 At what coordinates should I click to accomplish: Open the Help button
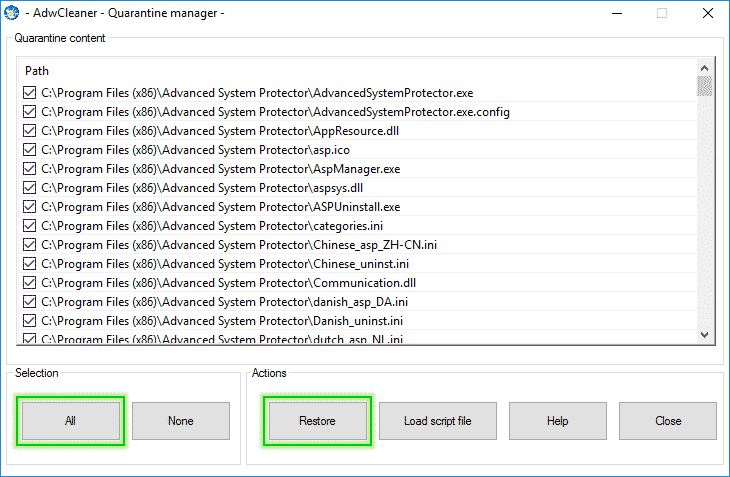click(557, 421)
